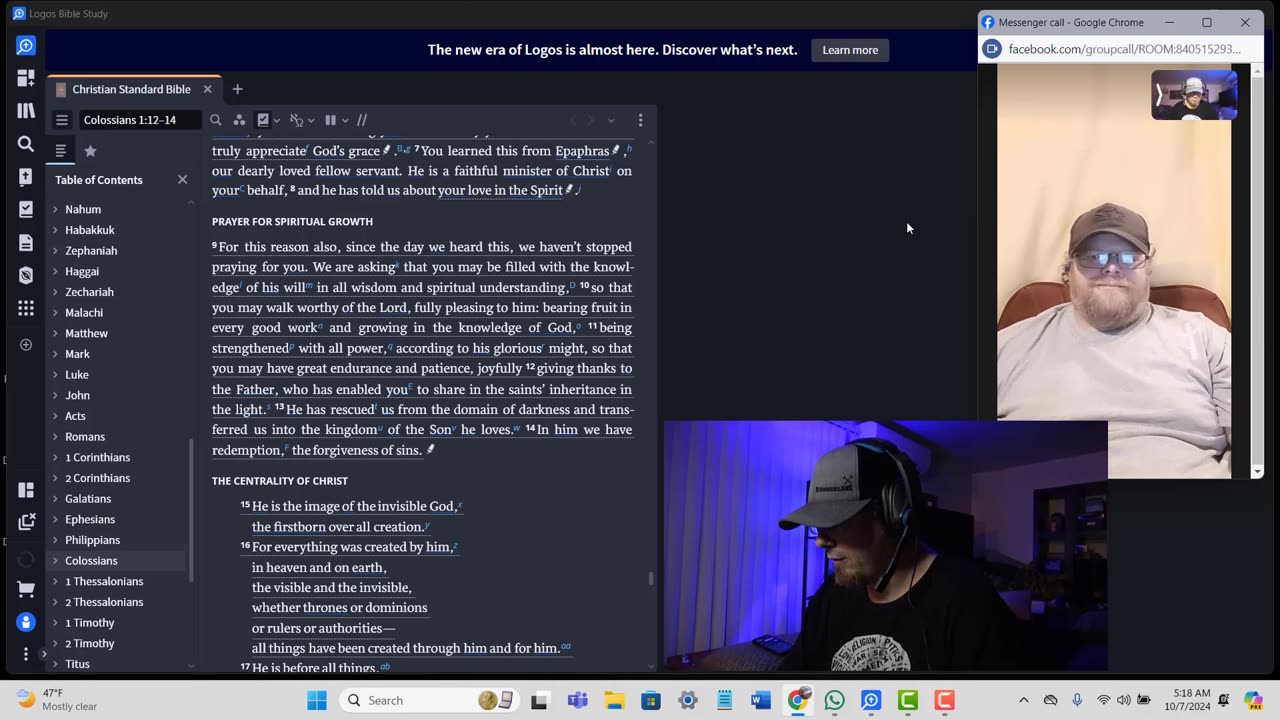
Task: Select the Christian Standard Bible tab
Action: point(131,89)
